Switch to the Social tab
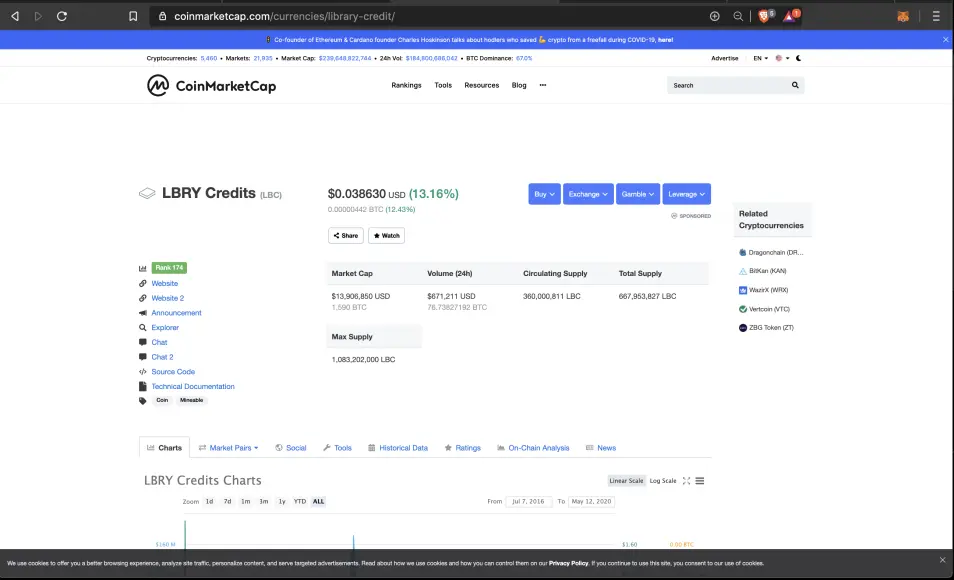 click(291, 448)
